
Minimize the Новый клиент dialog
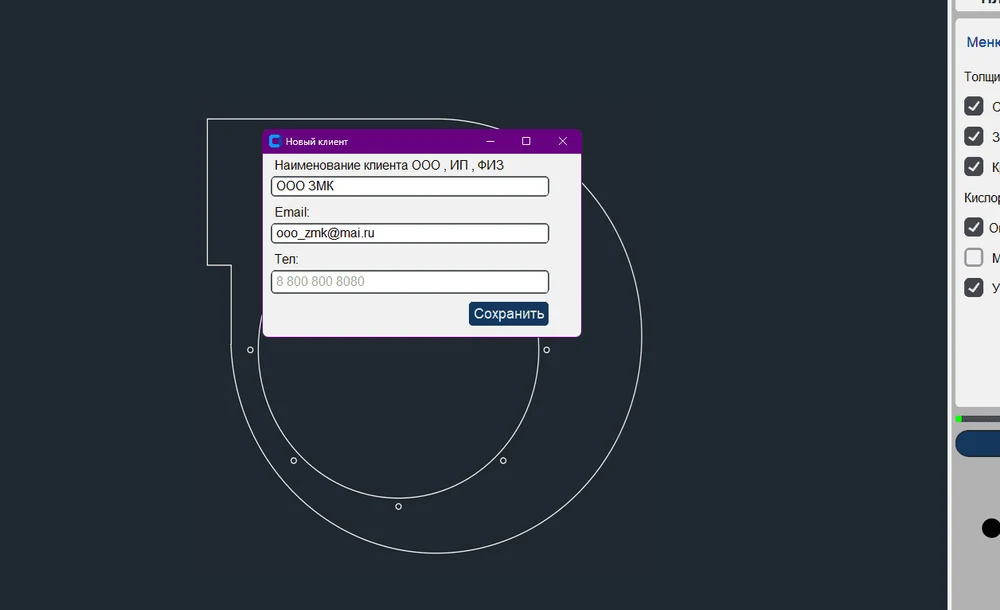point(490,142)
